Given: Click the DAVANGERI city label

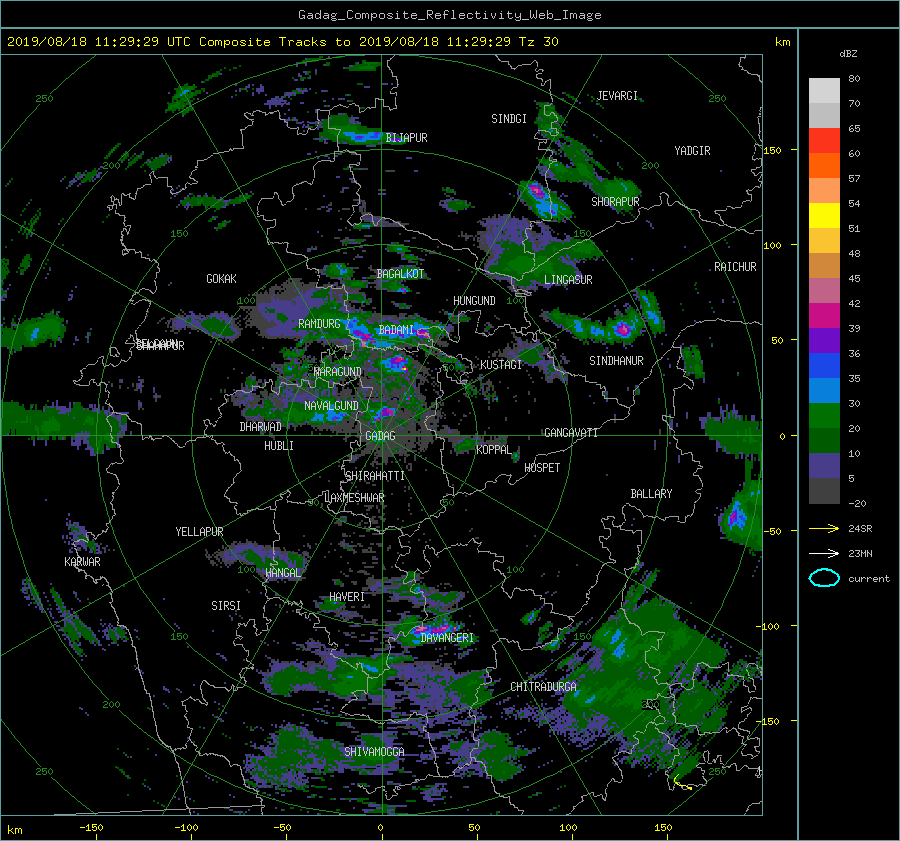Looking at the screenshot, I should click(447, 638).
